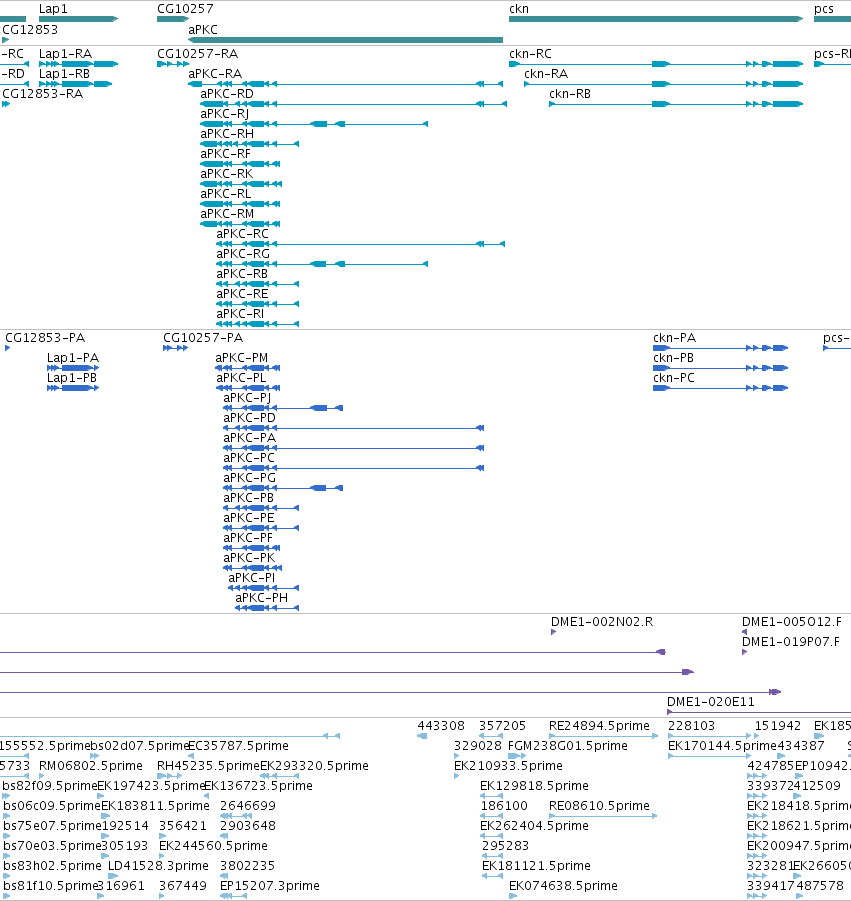Click the 443308 EST label
Screen dimensions: 851x901
tap(441, 726)
